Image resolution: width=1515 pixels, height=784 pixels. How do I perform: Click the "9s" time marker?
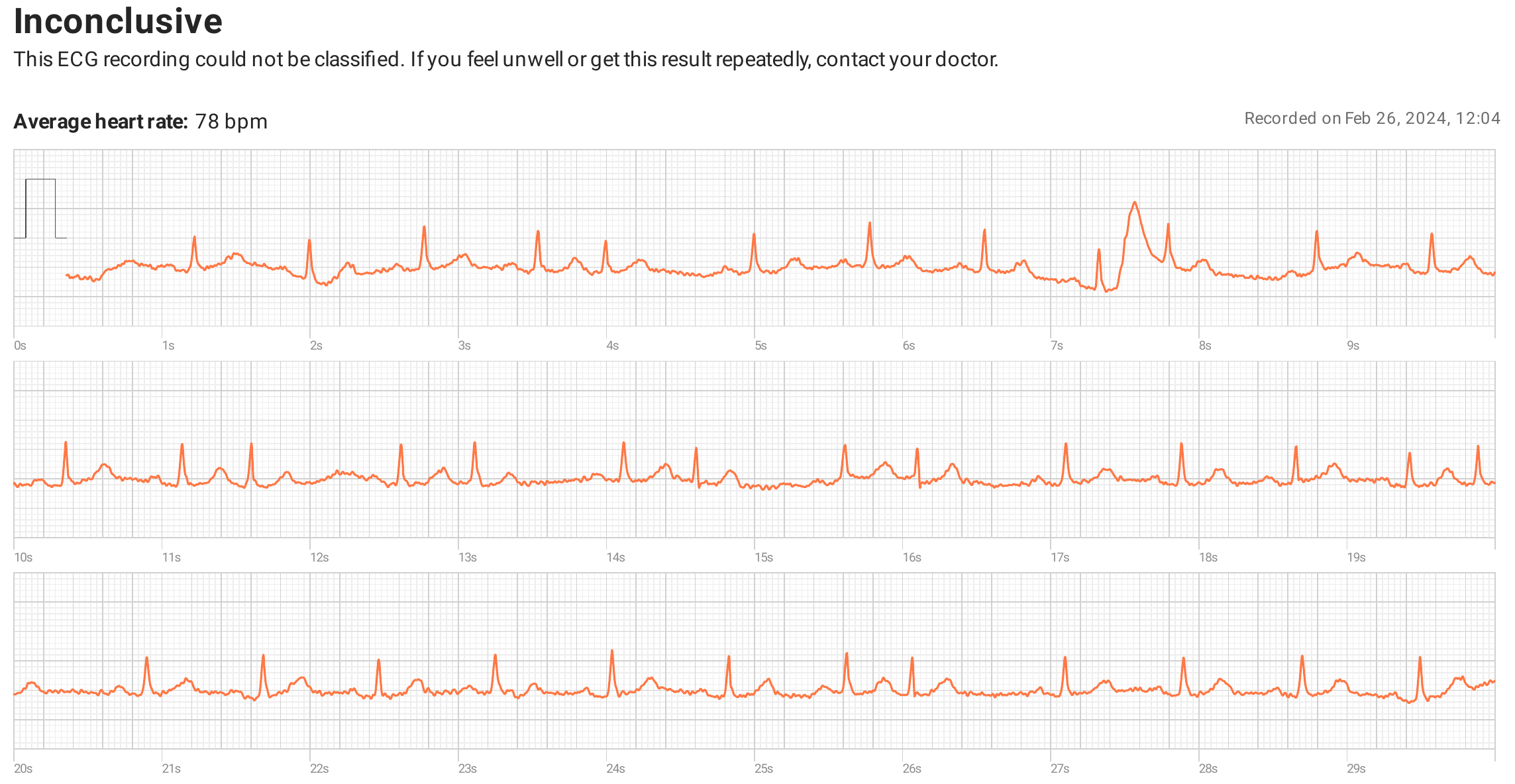click(1353, 346)
